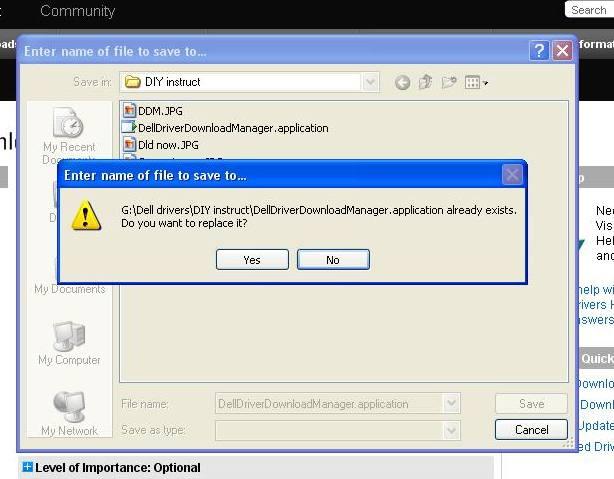The width and height of the screenshot is (614, 479).
Task: Open the Views menu icon
Action: click(476, 83)
